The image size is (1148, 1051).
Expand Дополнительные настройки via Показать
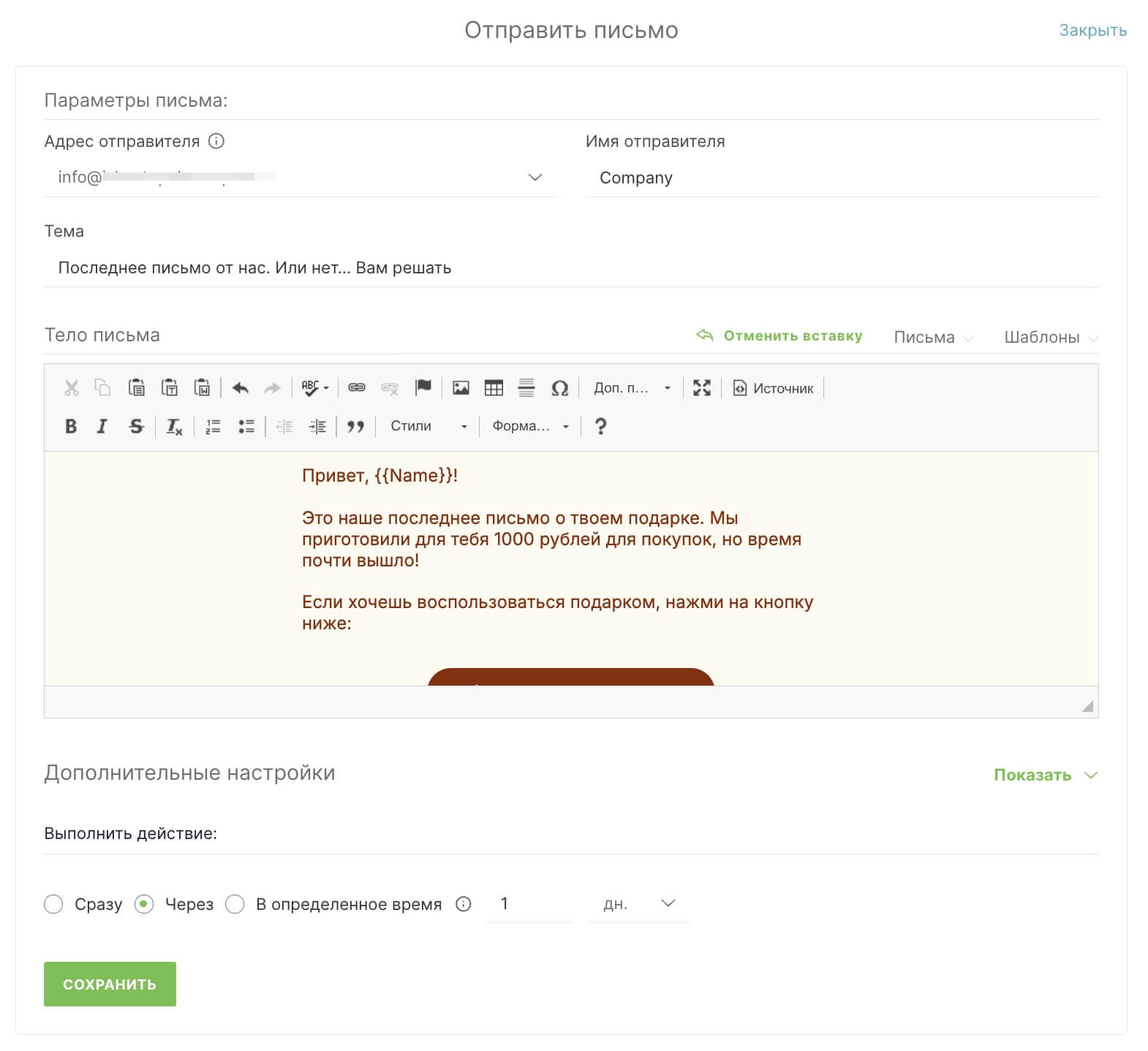coord(1046,775)
